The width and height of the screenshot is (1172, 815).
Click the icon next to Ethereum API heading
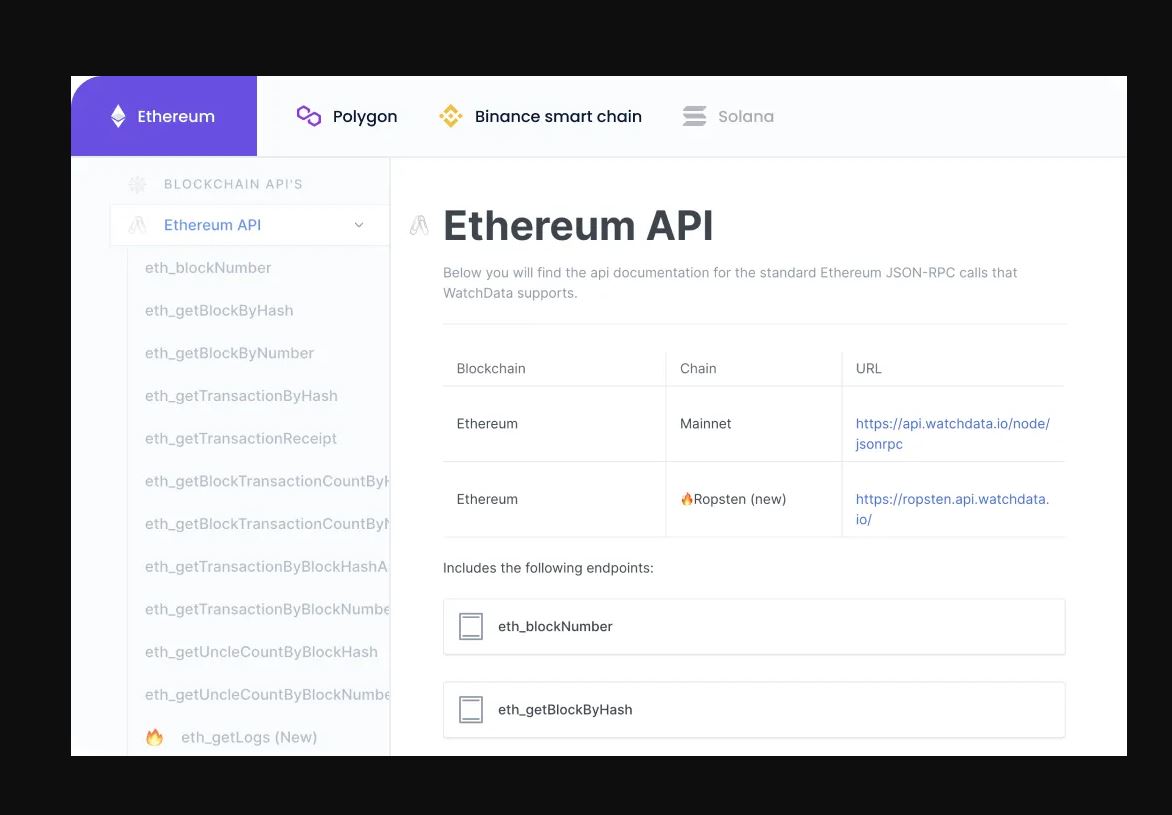(x=419, y=225)
